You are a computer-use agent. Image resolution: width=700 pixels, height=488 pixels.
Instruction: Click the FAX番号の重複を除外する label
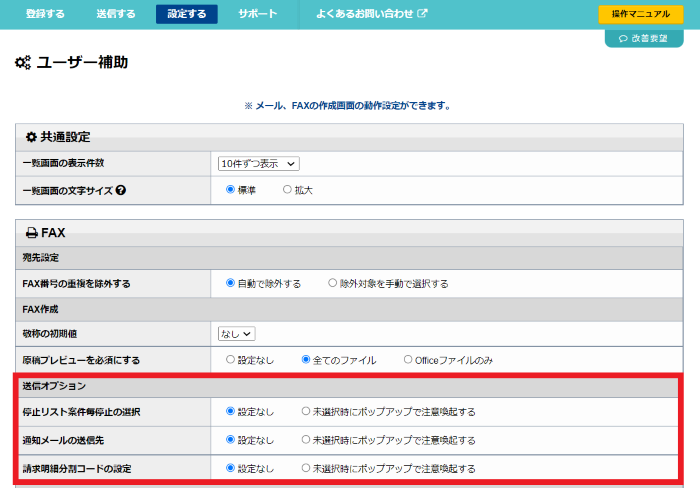[x=76, y=284]
